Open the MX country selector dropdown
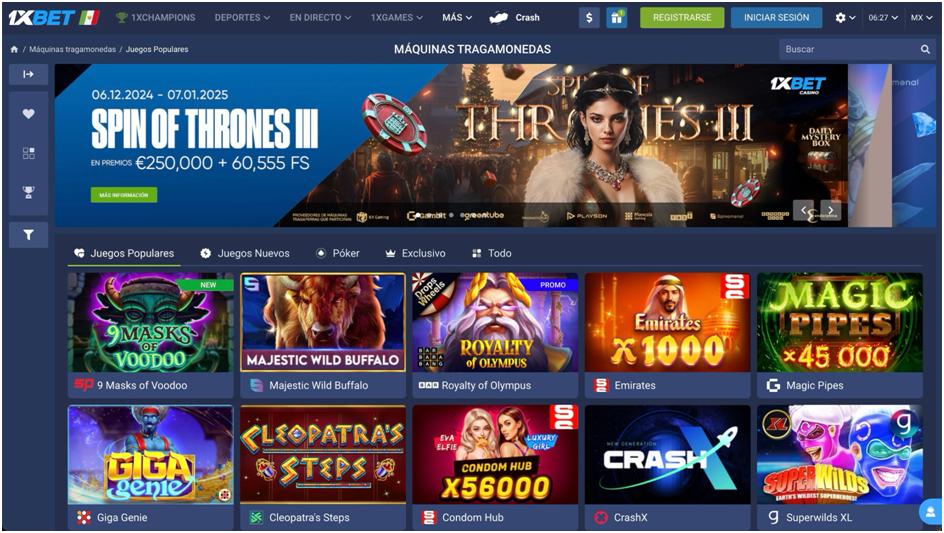 click(x=921, y=17)
